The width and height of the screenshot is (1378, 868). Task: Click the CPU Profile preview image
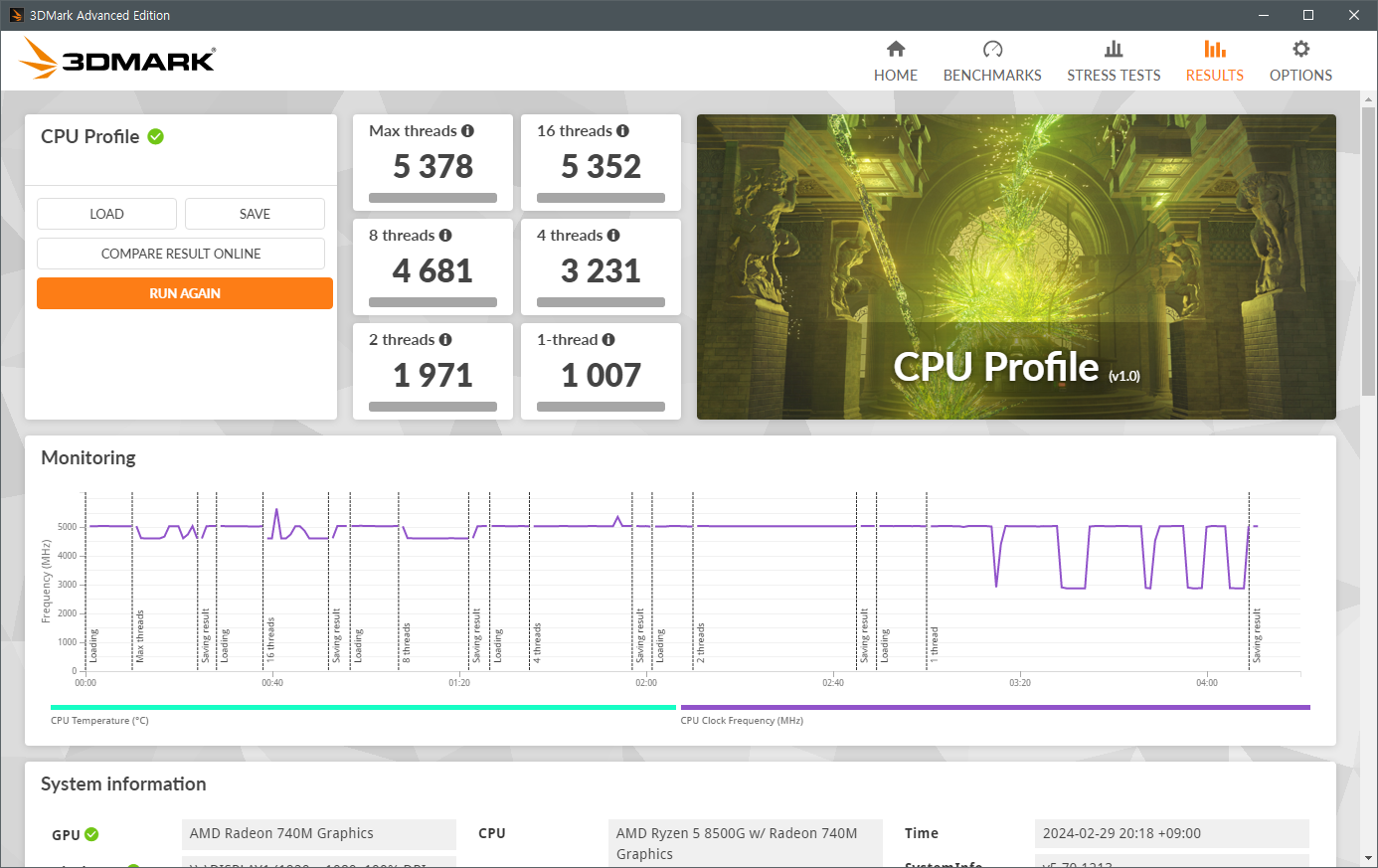(x=1016, y=266)
